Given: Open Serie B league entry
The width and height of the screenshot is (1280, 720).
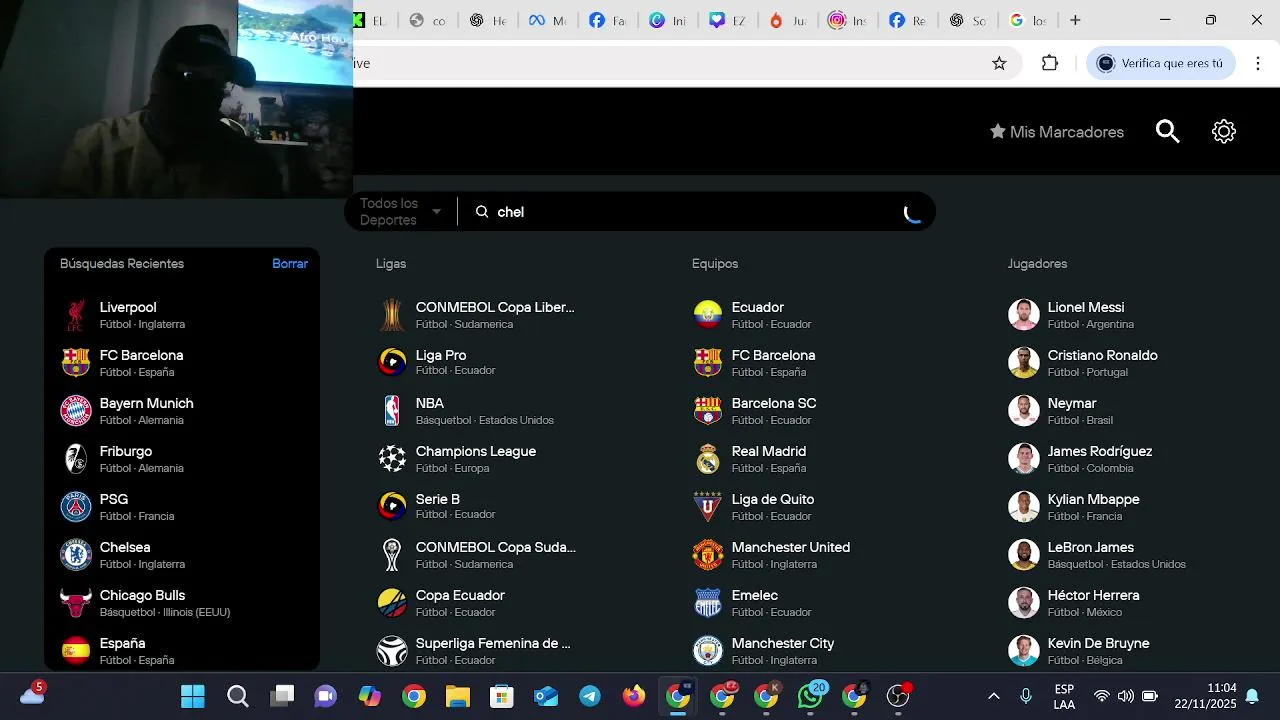Looking at the screenshot, I should coord(500,507).
